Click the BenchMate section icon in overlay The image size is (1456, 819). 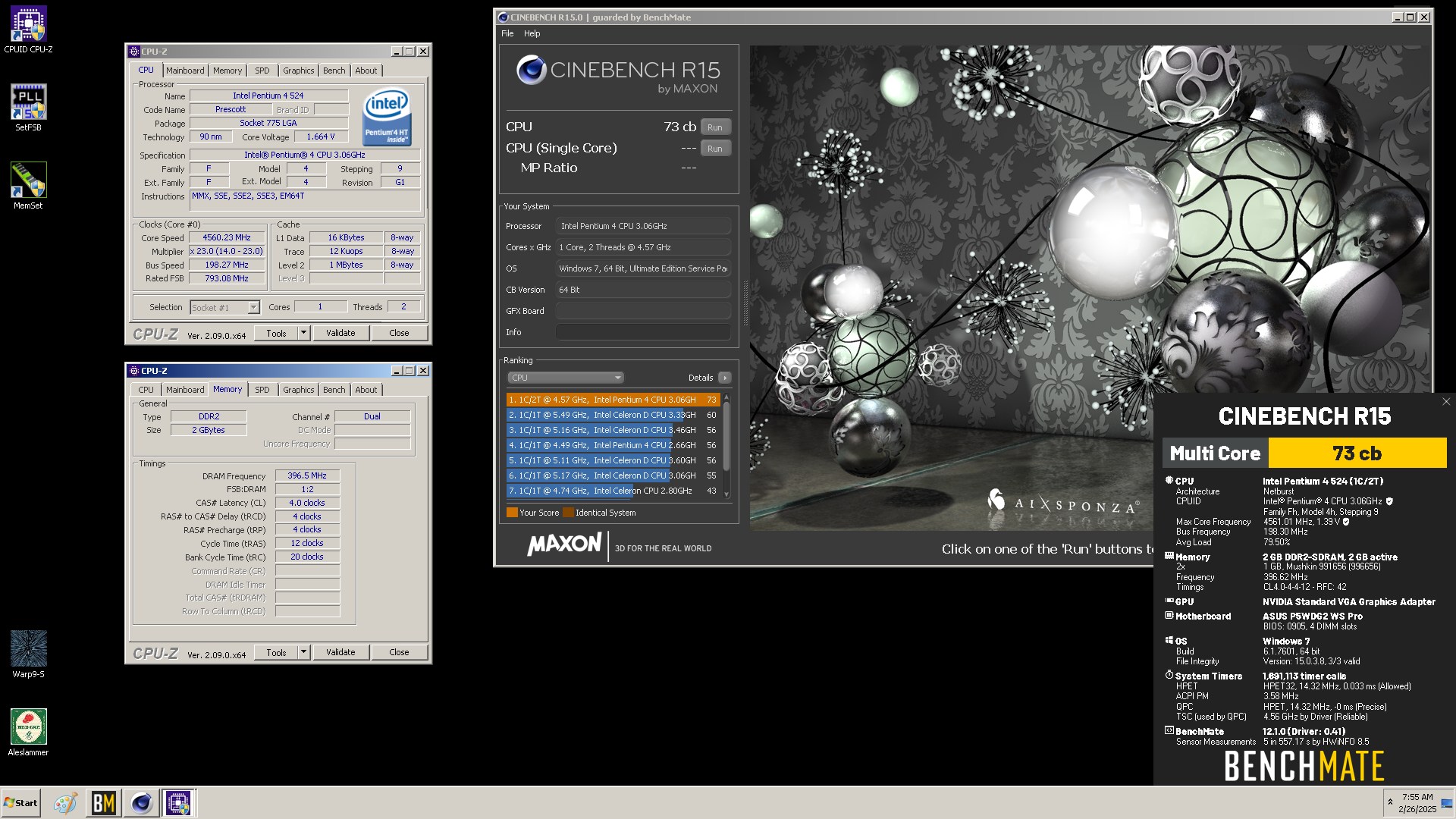point(1169,731)
